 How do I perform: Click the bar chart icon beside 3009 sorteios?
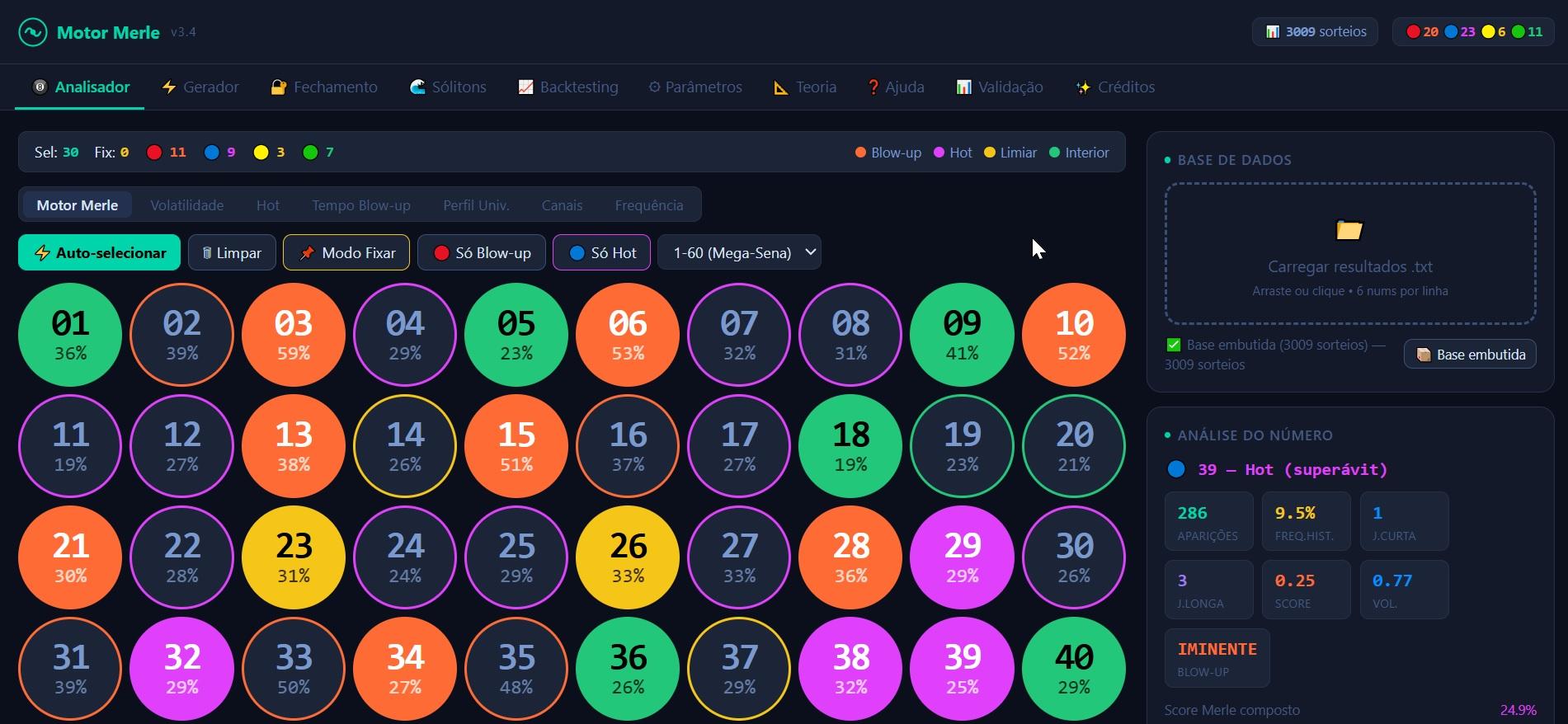click(x=1273, y=32)
